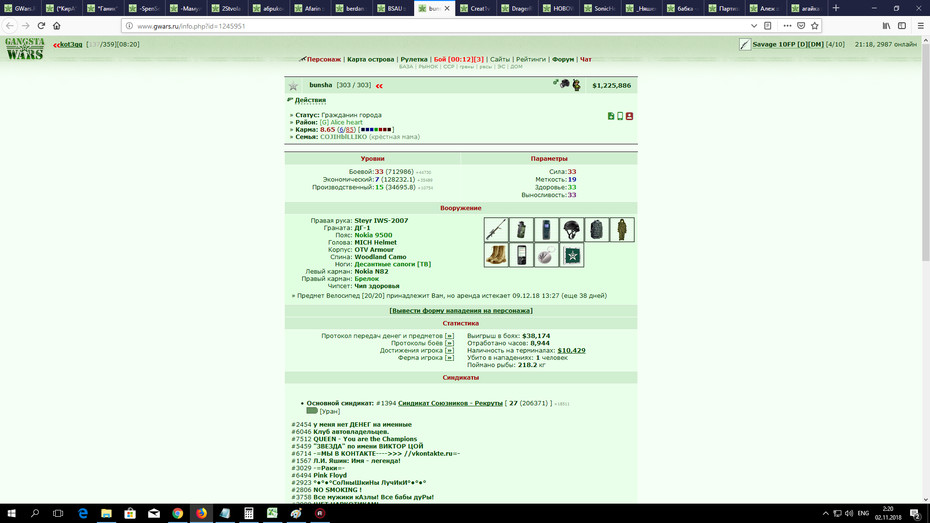
Task: Click the soldier figure icon near balance
Action: click(576, 85)
